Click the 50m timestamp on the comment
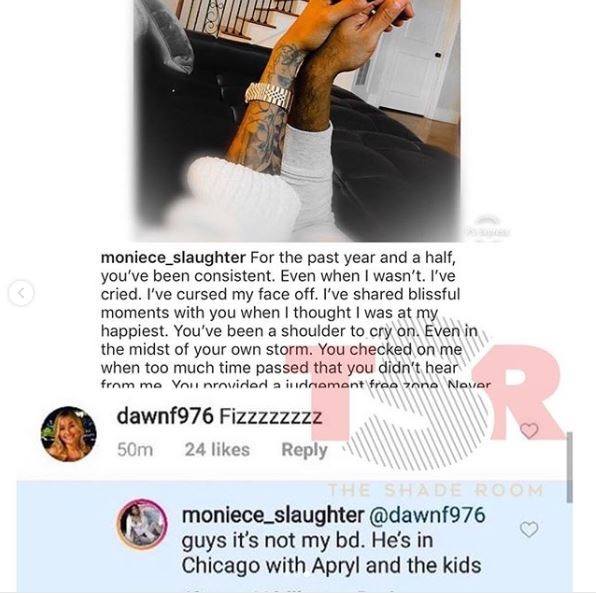This screenshot has height=593, width=596. [x=135, y=450]
